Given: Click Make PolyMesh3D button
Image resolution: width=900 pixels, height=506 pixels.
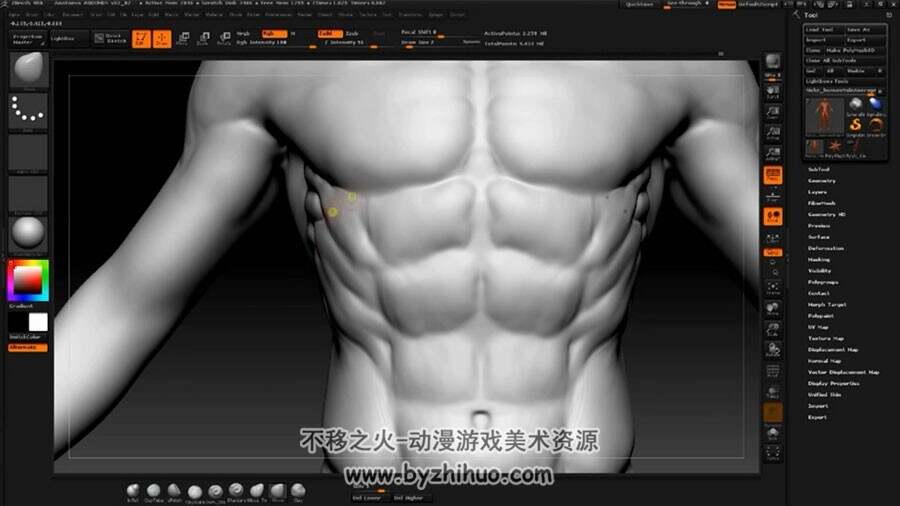Looking at the screenshot, I should (854, 50).
